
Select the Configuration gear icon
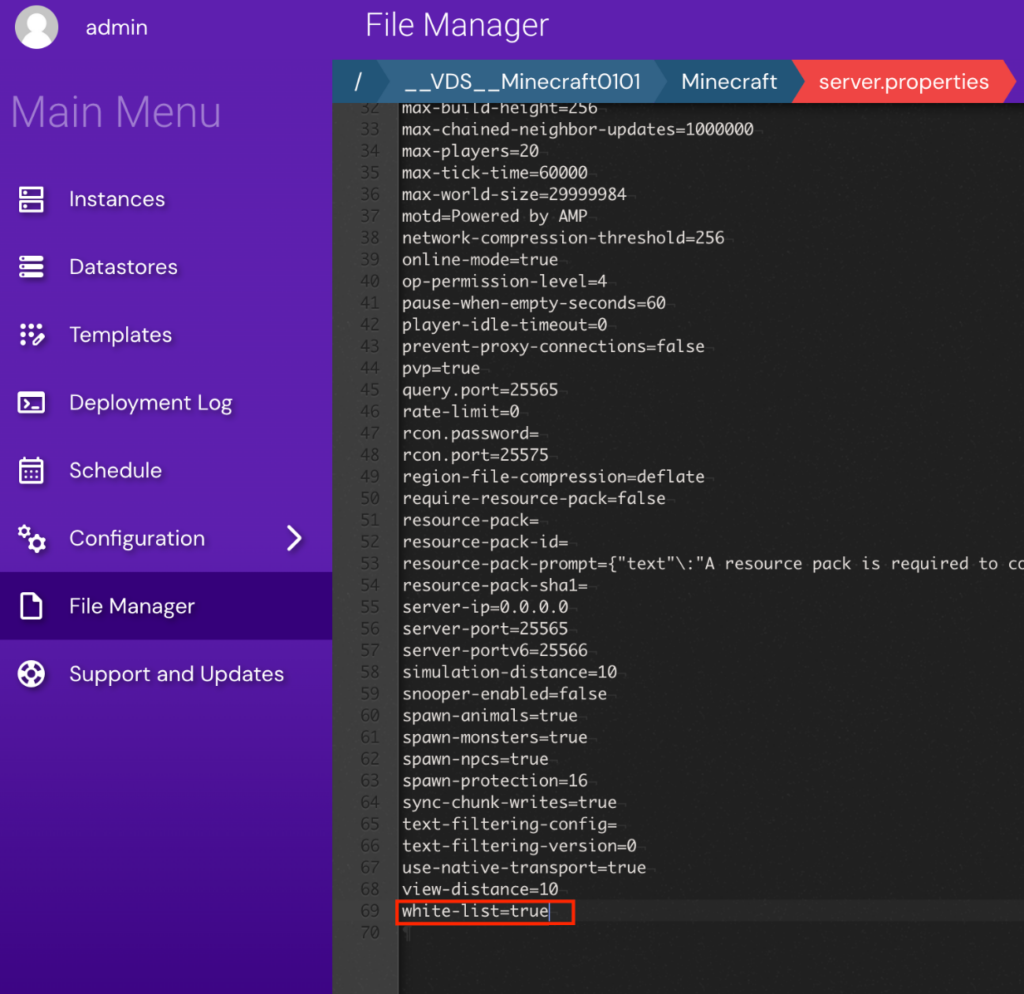31,539
